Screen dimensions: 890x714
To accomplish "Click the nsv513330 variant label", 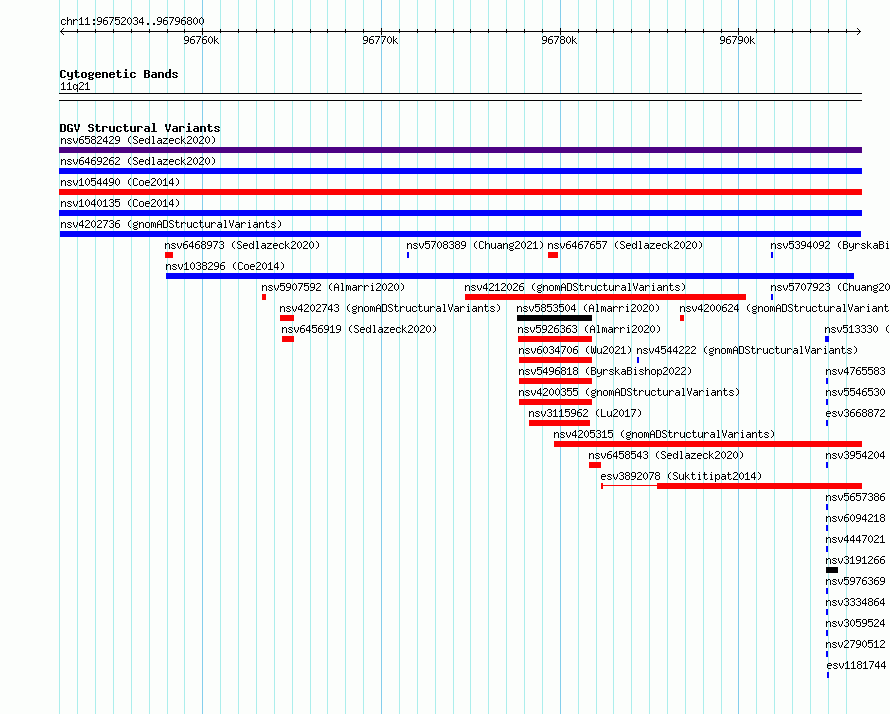I will tap(857, 329).
